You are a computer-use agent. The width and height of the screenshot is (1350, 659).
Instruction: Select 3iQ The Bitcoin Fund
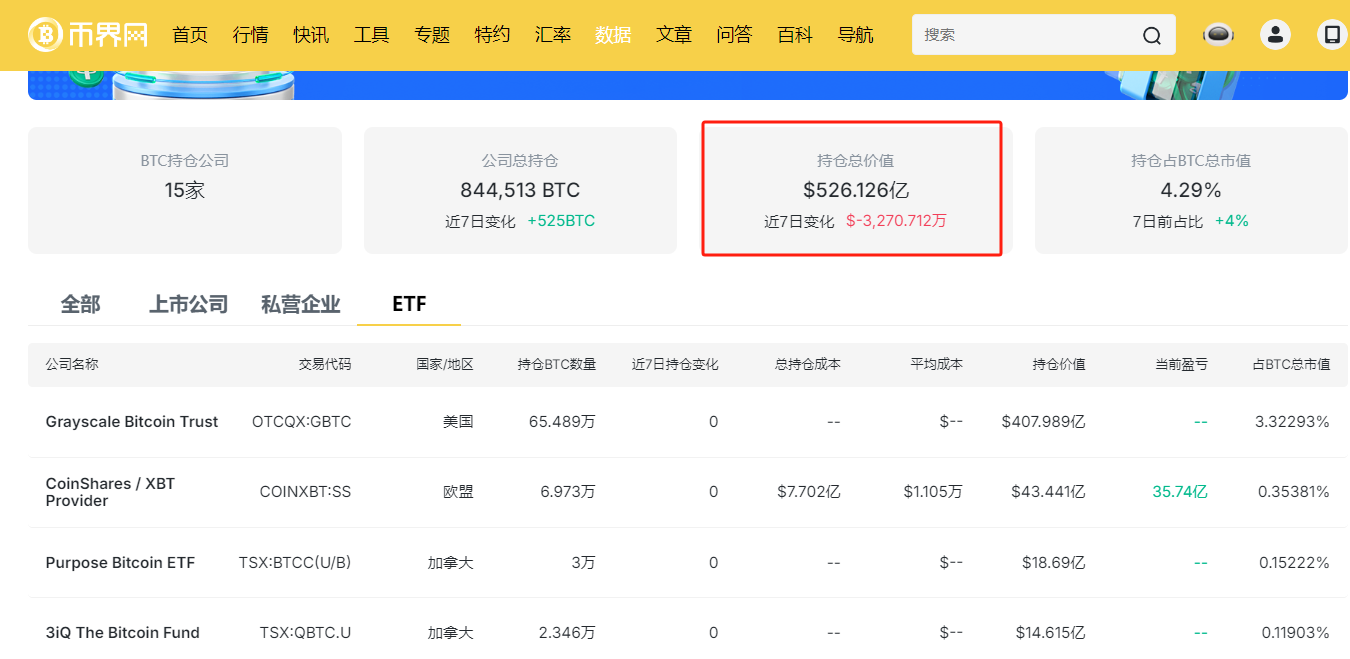click(x=122, y=632)
